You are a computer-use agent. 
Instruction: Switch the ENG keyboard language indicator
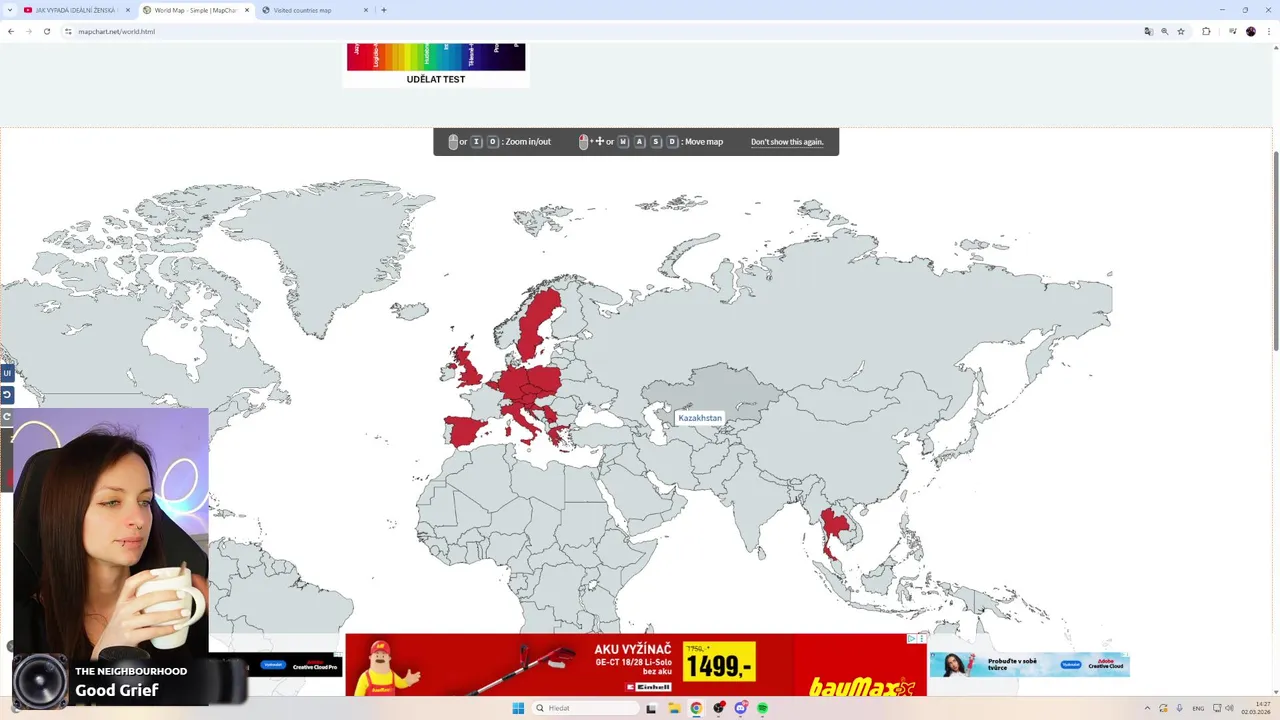1198,708
